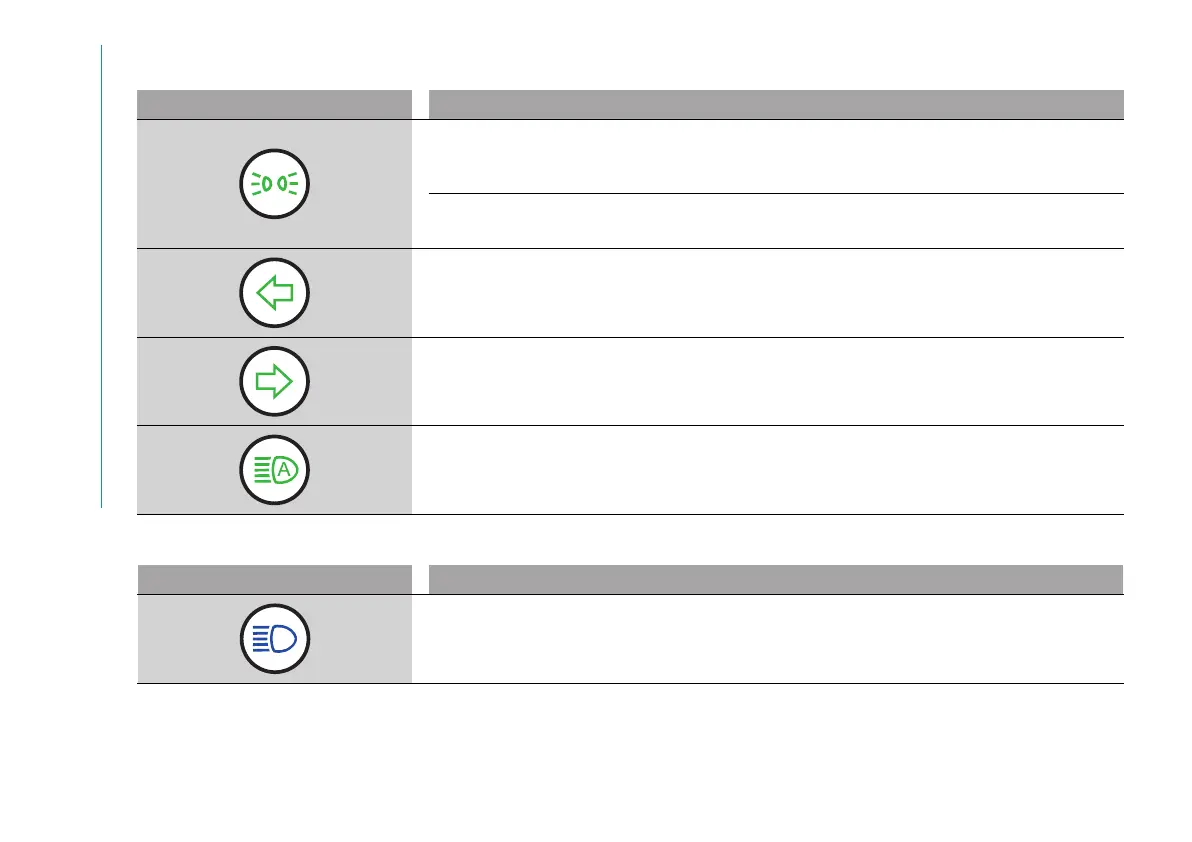Viewport: 1192px width, 842px height.
Task: Click the lower blank cell beside side lights icon
Action: click(775, 221)
